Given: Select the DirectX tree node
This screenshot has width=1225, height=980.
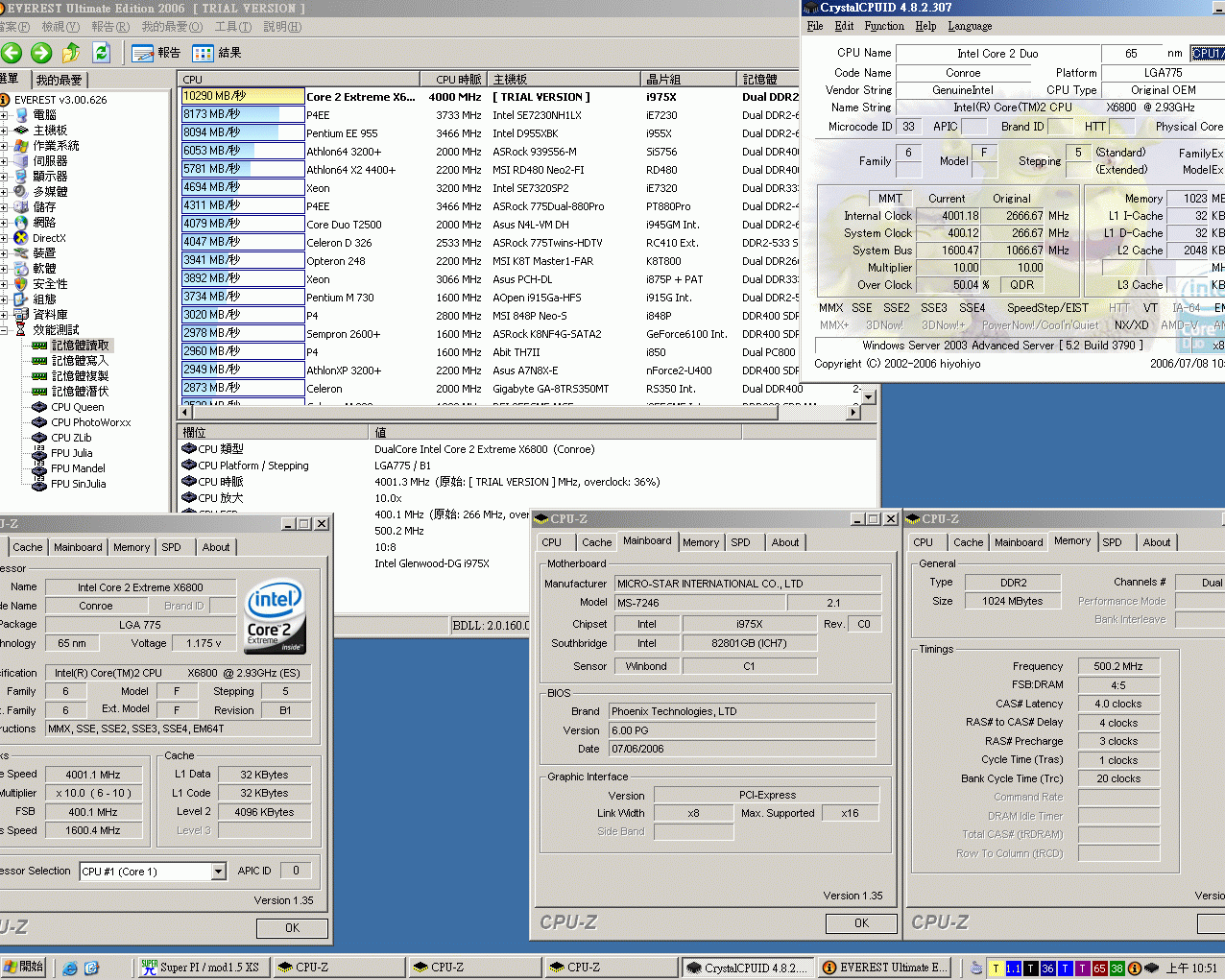Looking at the screenshot, I should coord(49,238).
